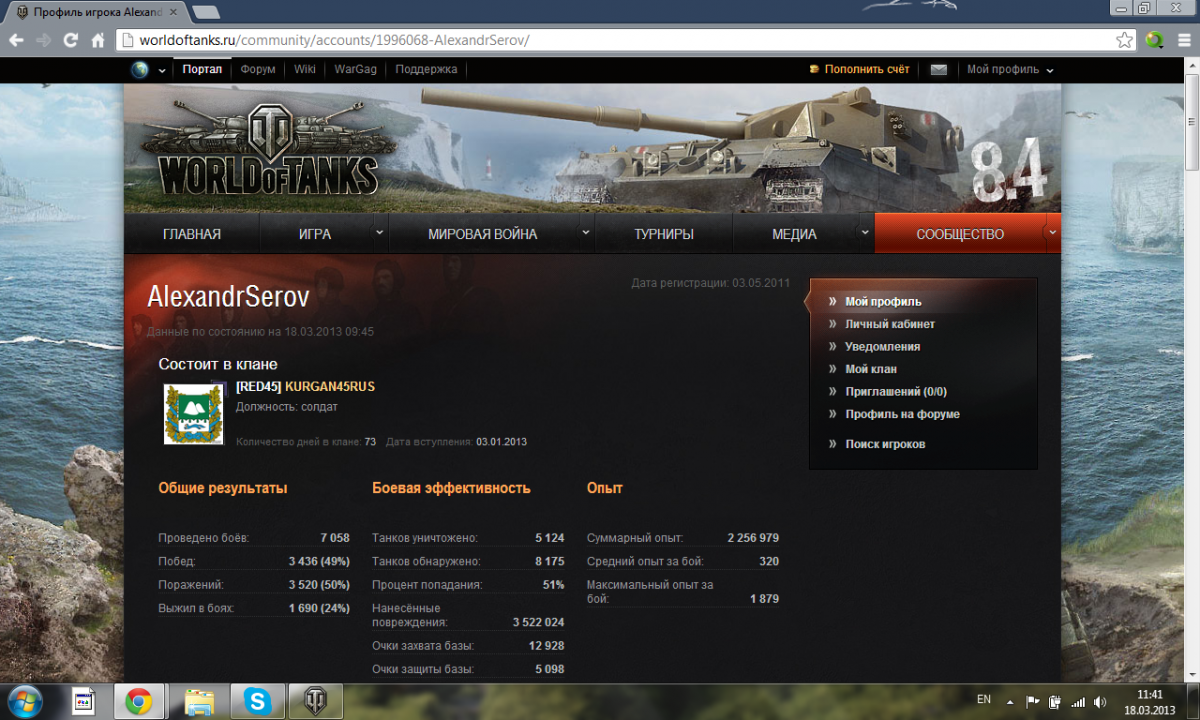The height and width of the screenshot is (720, 1200).
Task: Click the [RED45] KURGAN45RUS clan link
Action: tap(305, 386)
